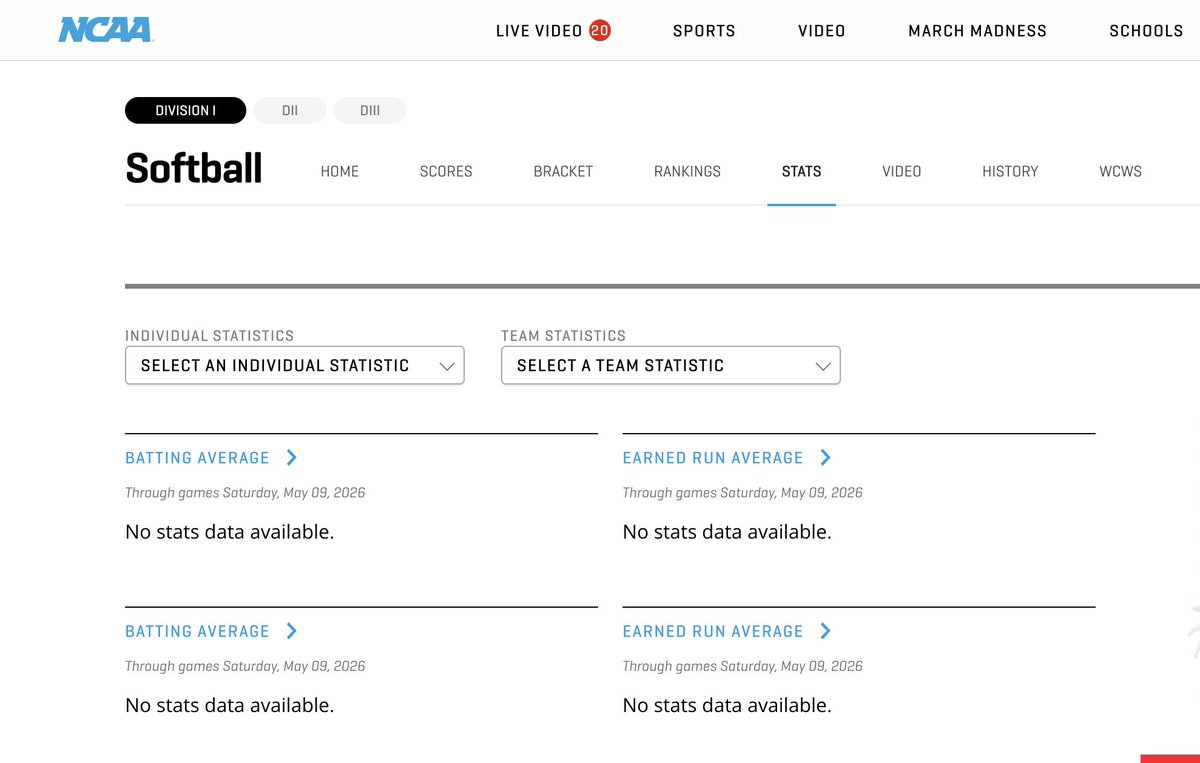Click 'No stats data available.' under lower Earned Run Average
This screenshot has height=763, width=1200.
pyautogui.click(x=727, y=705)
